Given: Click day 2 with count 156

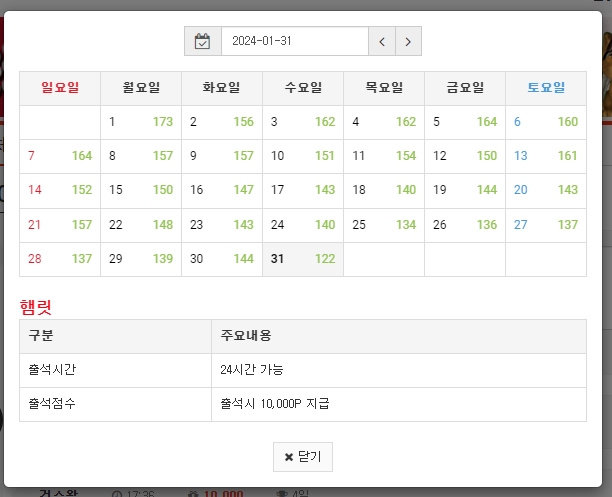Looking at the screenshot, I should pyautogui.click(x=222, y=122).
